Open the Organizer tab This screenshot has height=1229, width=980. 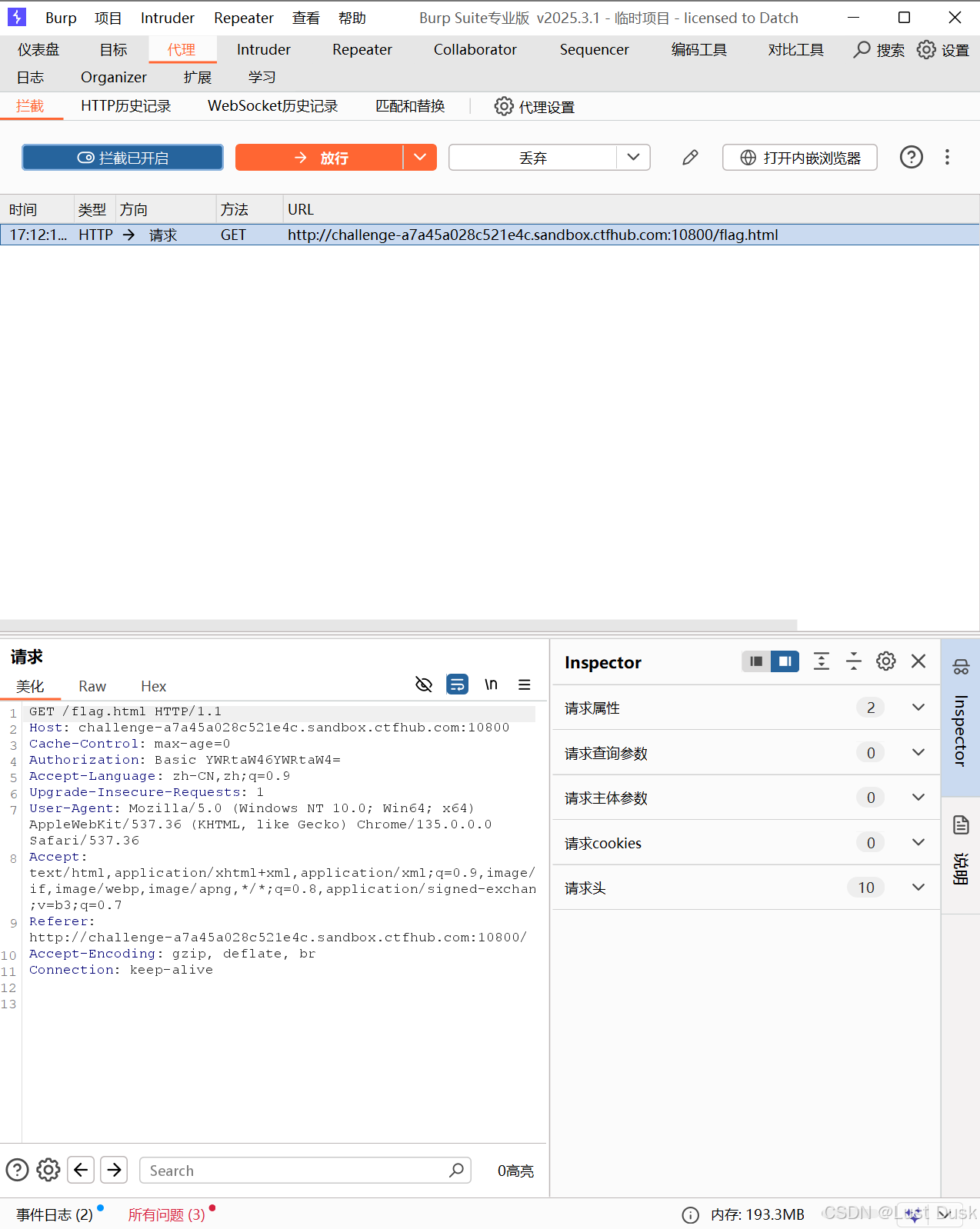point(114,77)
